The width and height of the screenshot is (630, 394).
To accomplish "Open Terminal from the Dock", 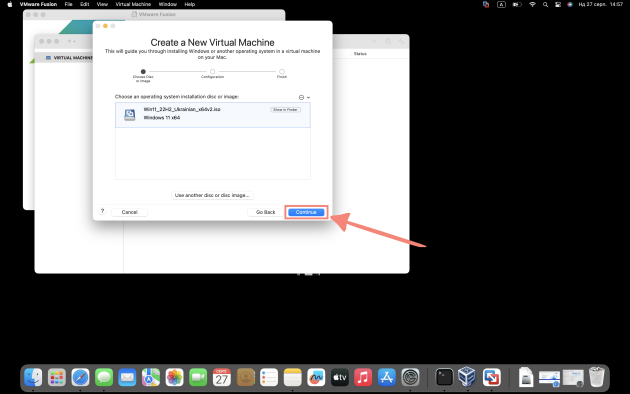I will 444,378.
